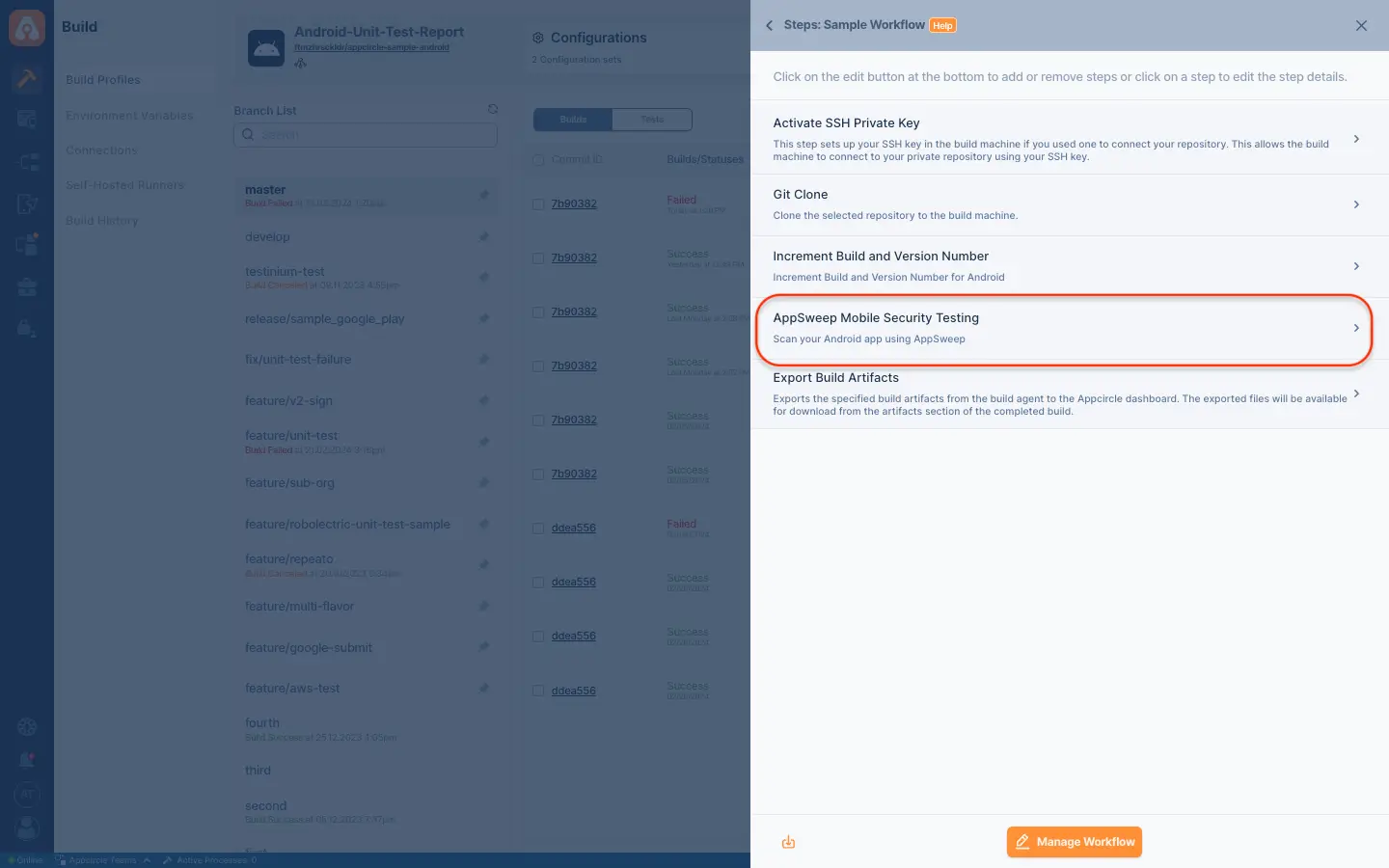Pin the feature/google-submit branch

click(x=484, y=646)
